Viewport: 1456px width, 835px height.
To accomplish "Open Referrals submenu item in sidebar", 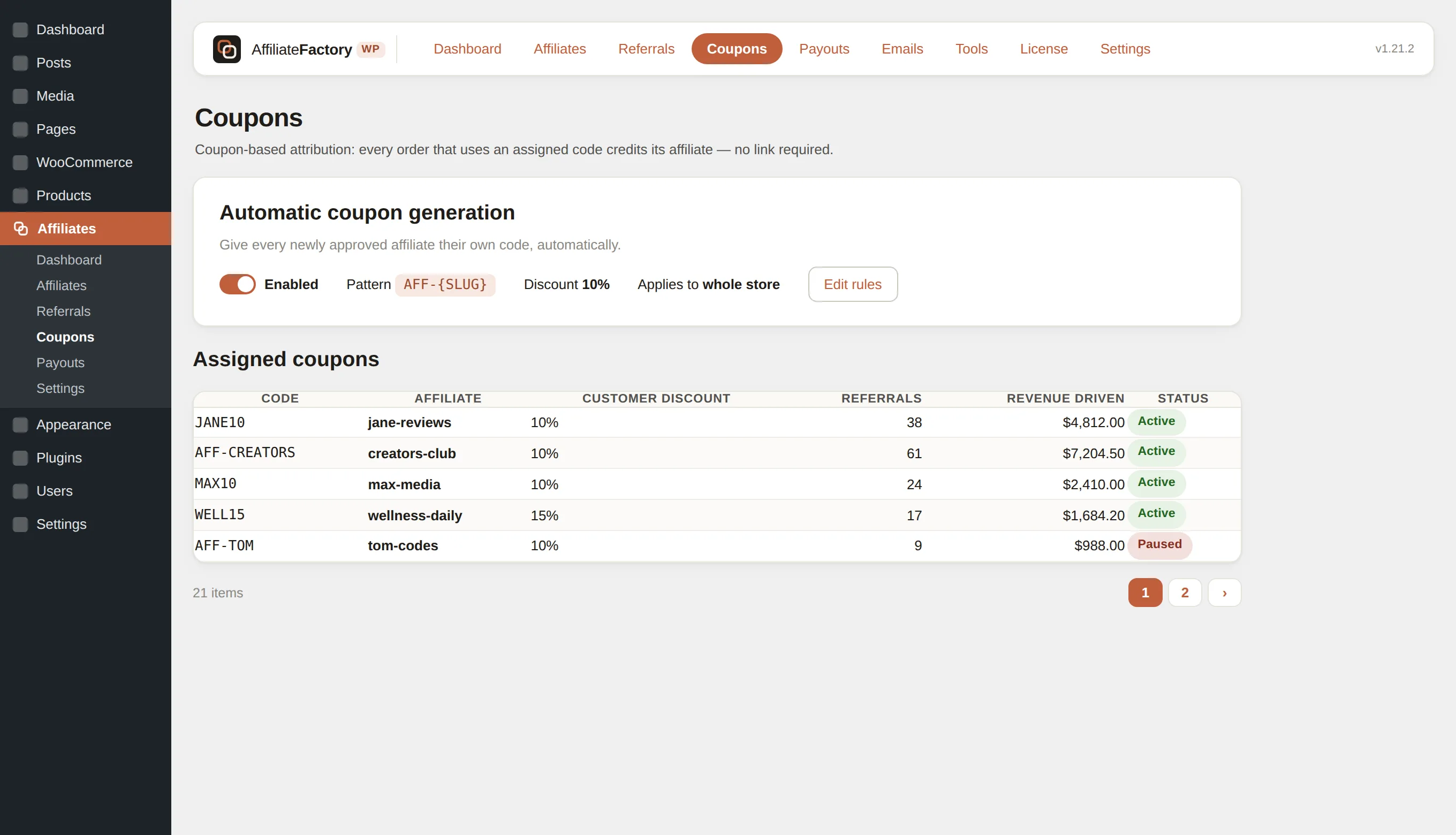I will click(63, 312).
